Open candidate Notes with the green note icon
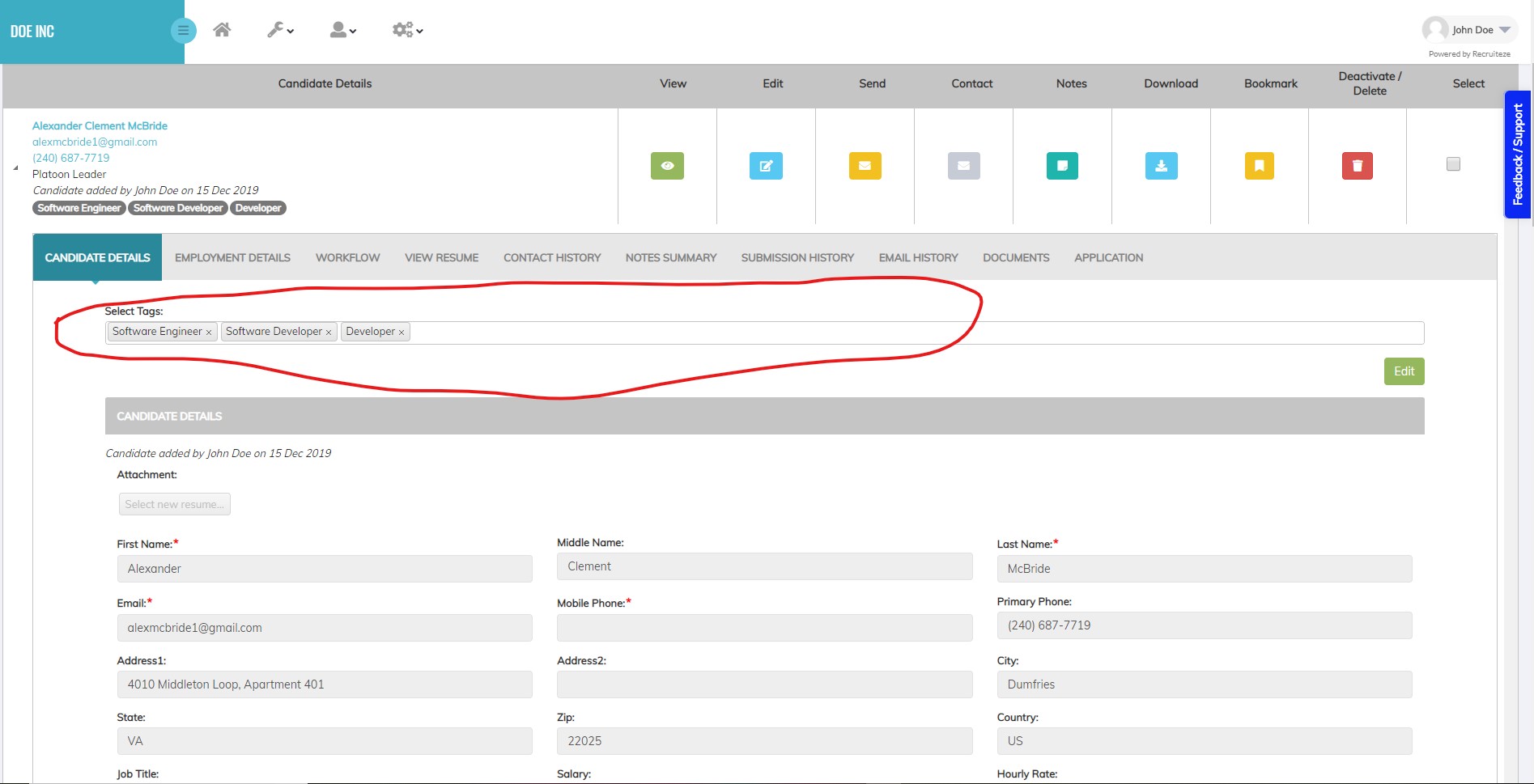This screenshot has width=1534, height=784. click(1062, 166)
